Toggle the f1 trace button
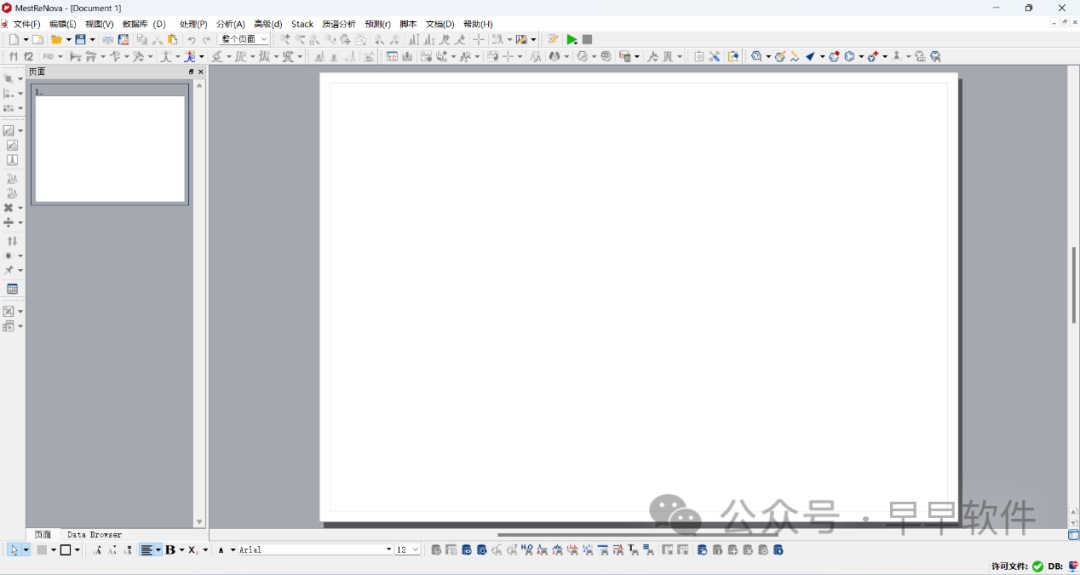The image size is (1080, 575). [13, 57]
